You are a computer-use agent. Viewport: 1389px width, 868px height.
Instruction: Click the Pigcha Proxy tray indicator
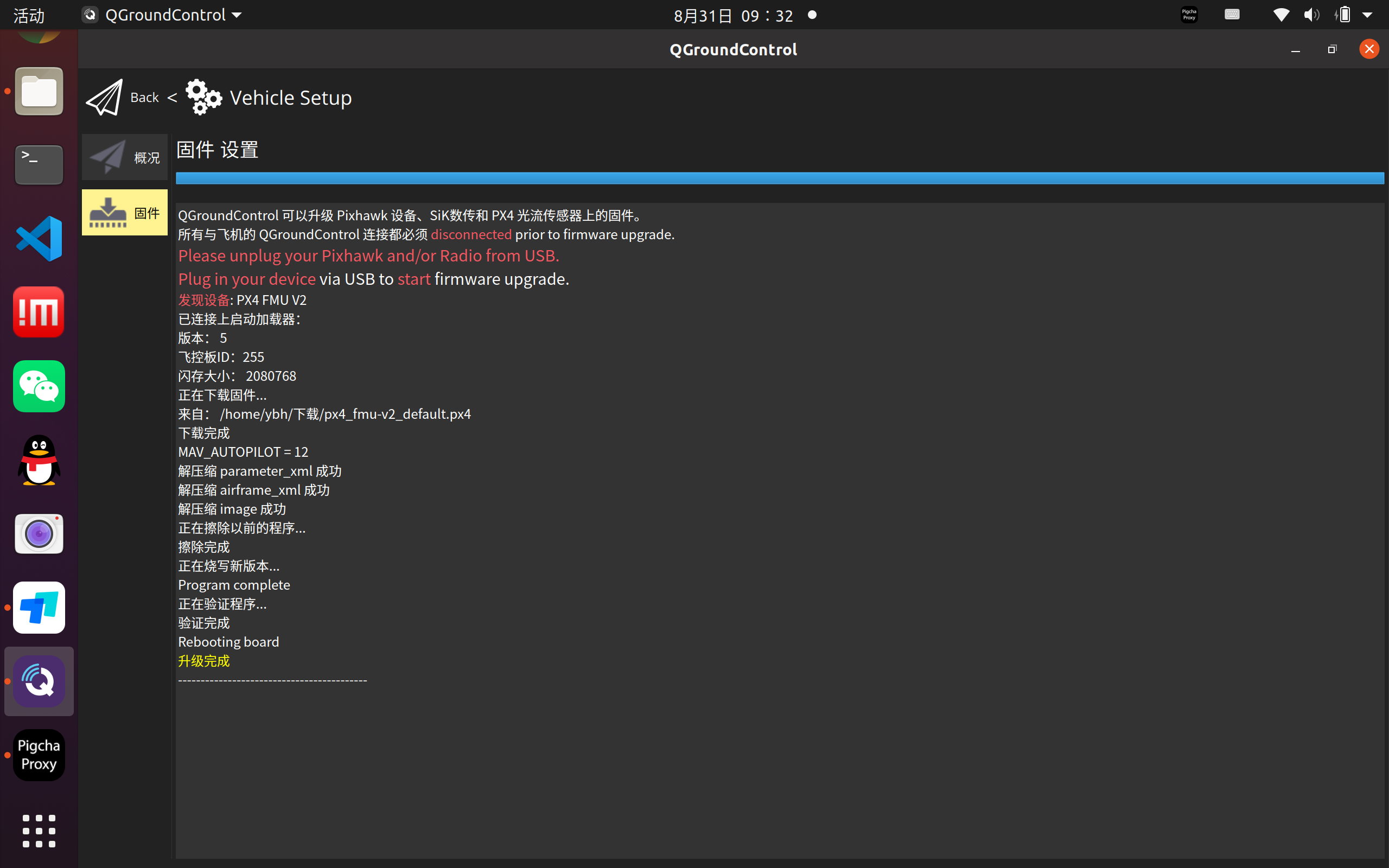tap(1189, 15)
